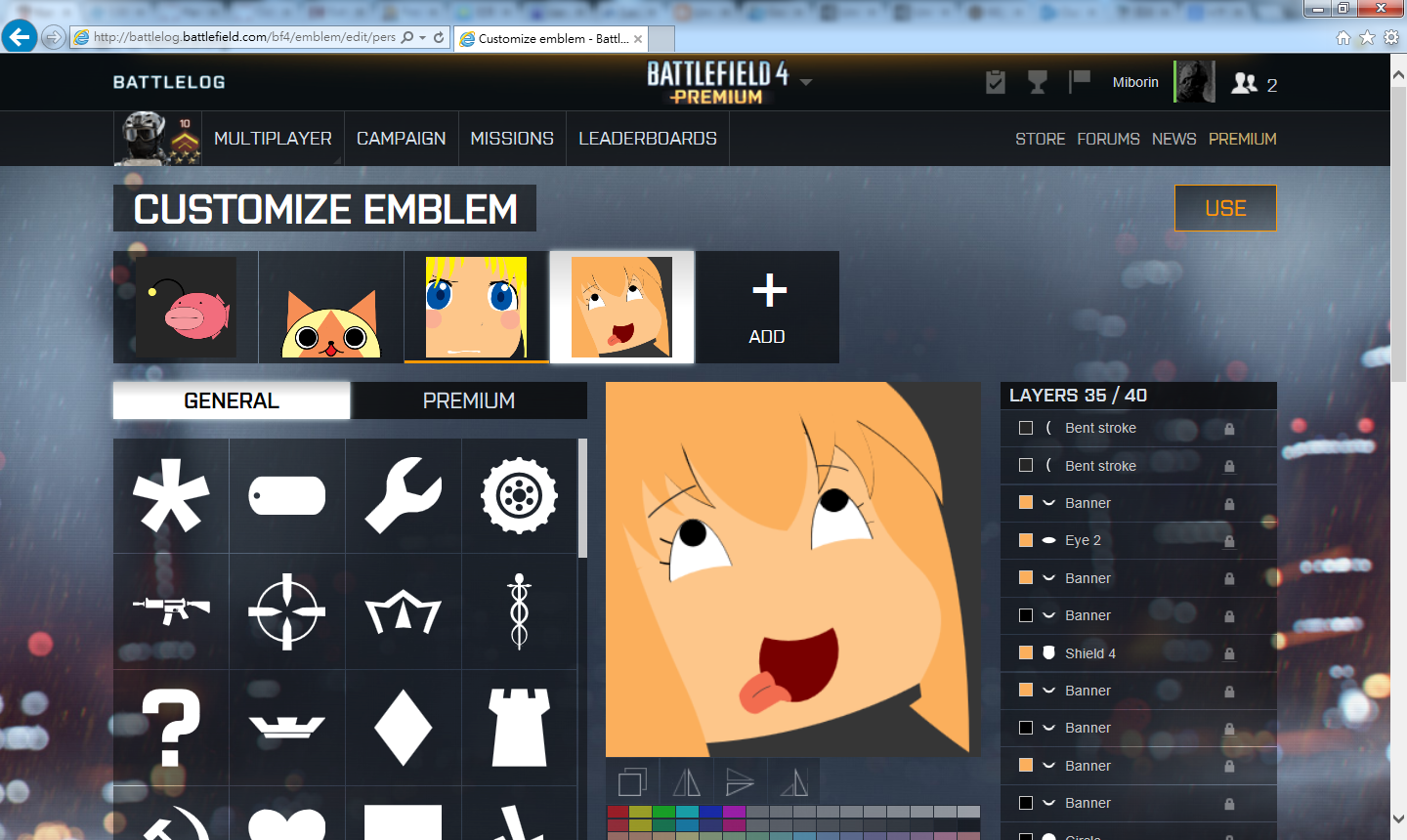Pick the assault rifle shape

pyautogui.click(x=171, y=610)
